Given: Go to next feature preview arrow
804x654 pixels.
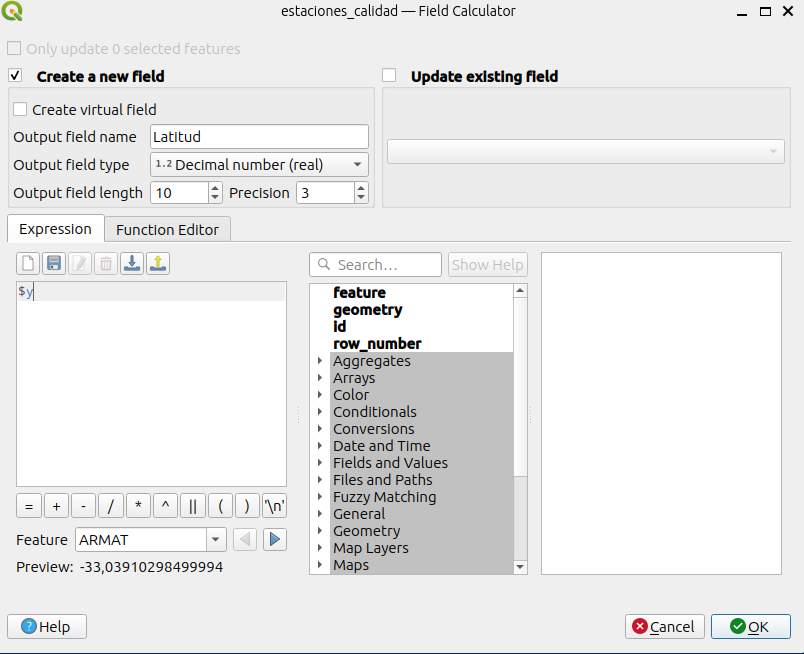Looking at the screenshot, I should (275, 540).
